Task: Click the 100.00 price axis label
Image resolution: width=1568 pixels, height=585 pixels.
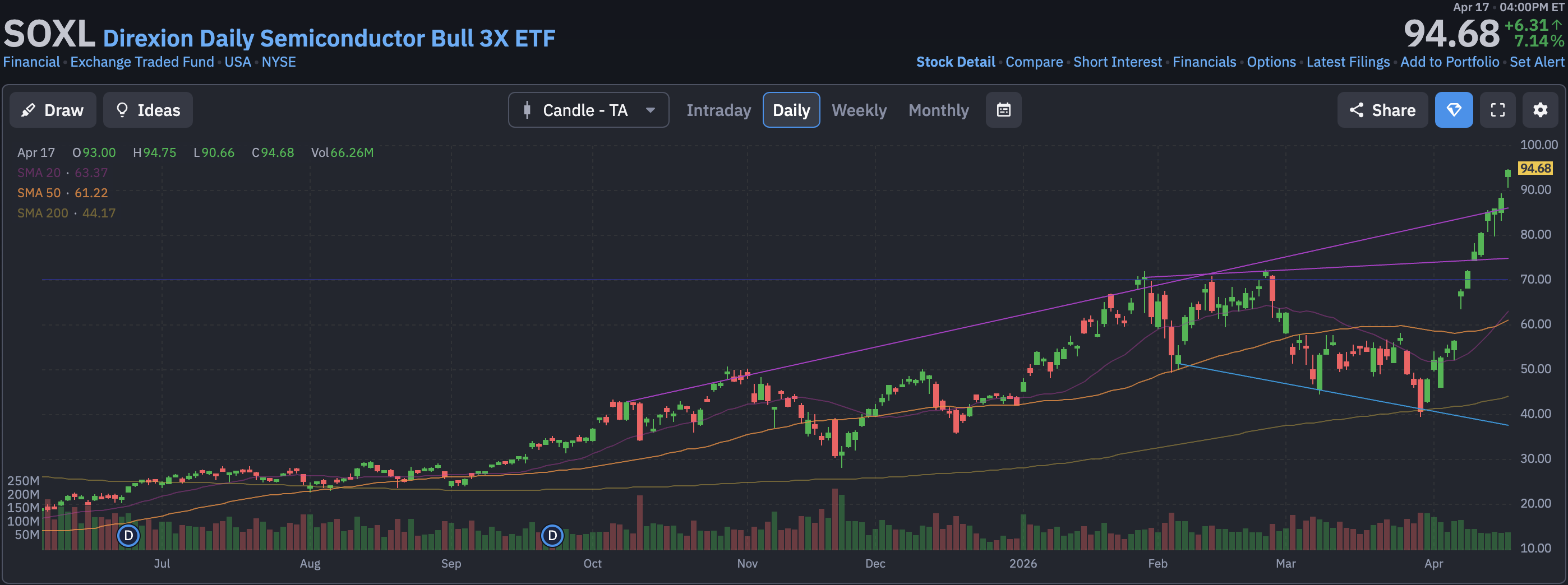Action: [1539, 145]
